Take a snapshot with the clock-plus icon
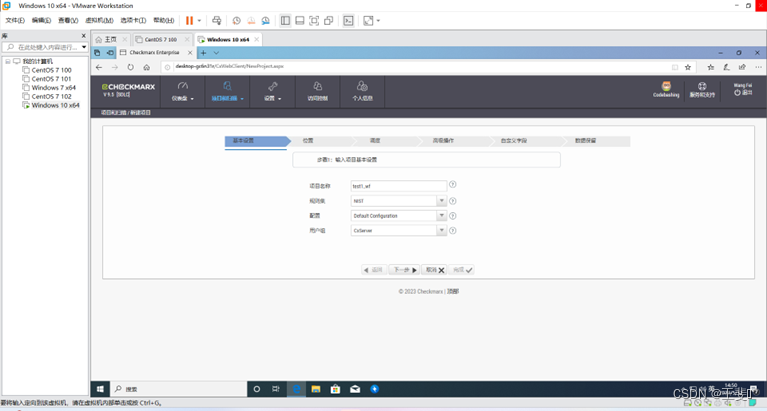Image resolution: width=767 pixels, height=411 pixels. [236, 21]
